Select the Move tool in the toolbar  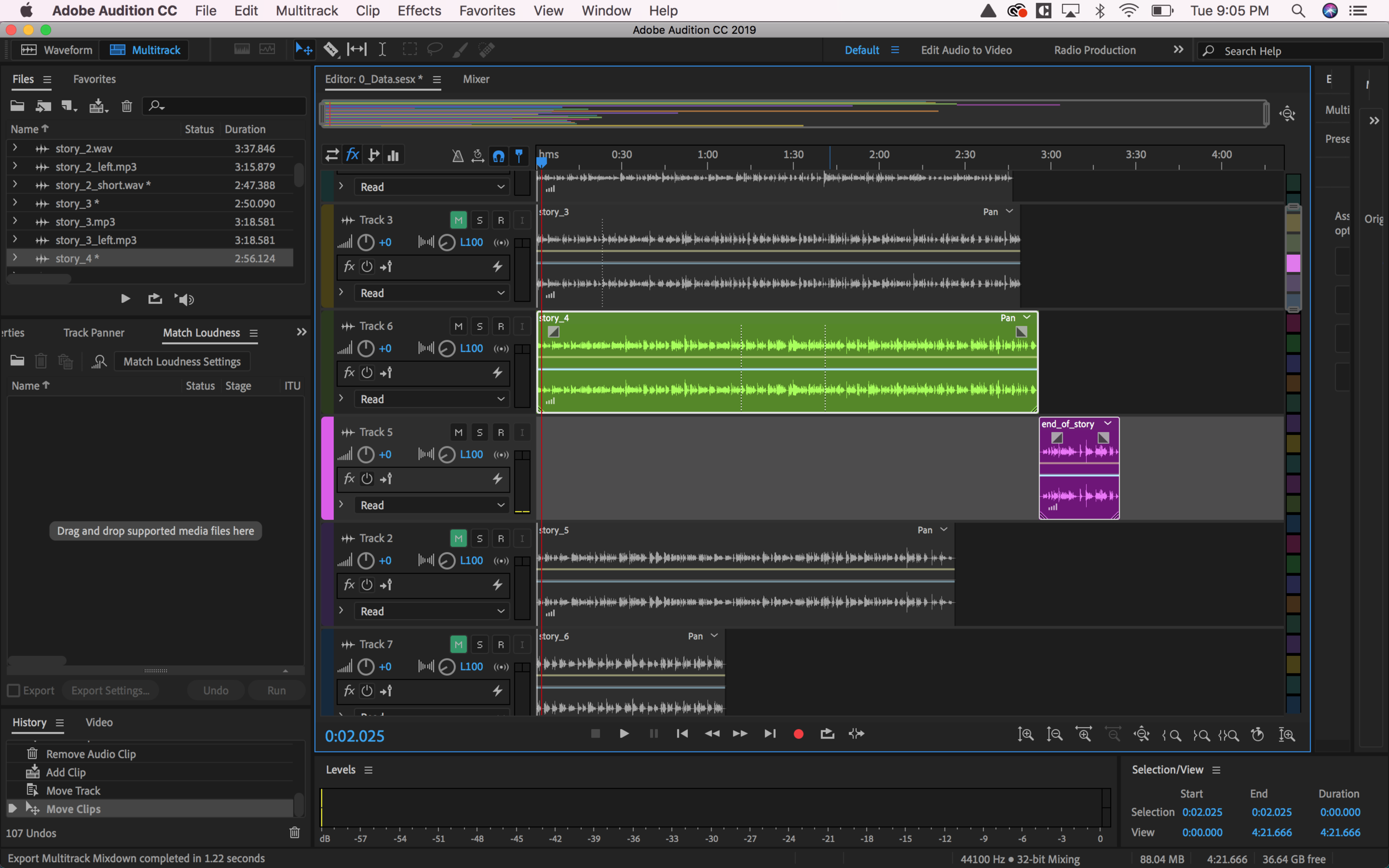[x=304, y=49]
